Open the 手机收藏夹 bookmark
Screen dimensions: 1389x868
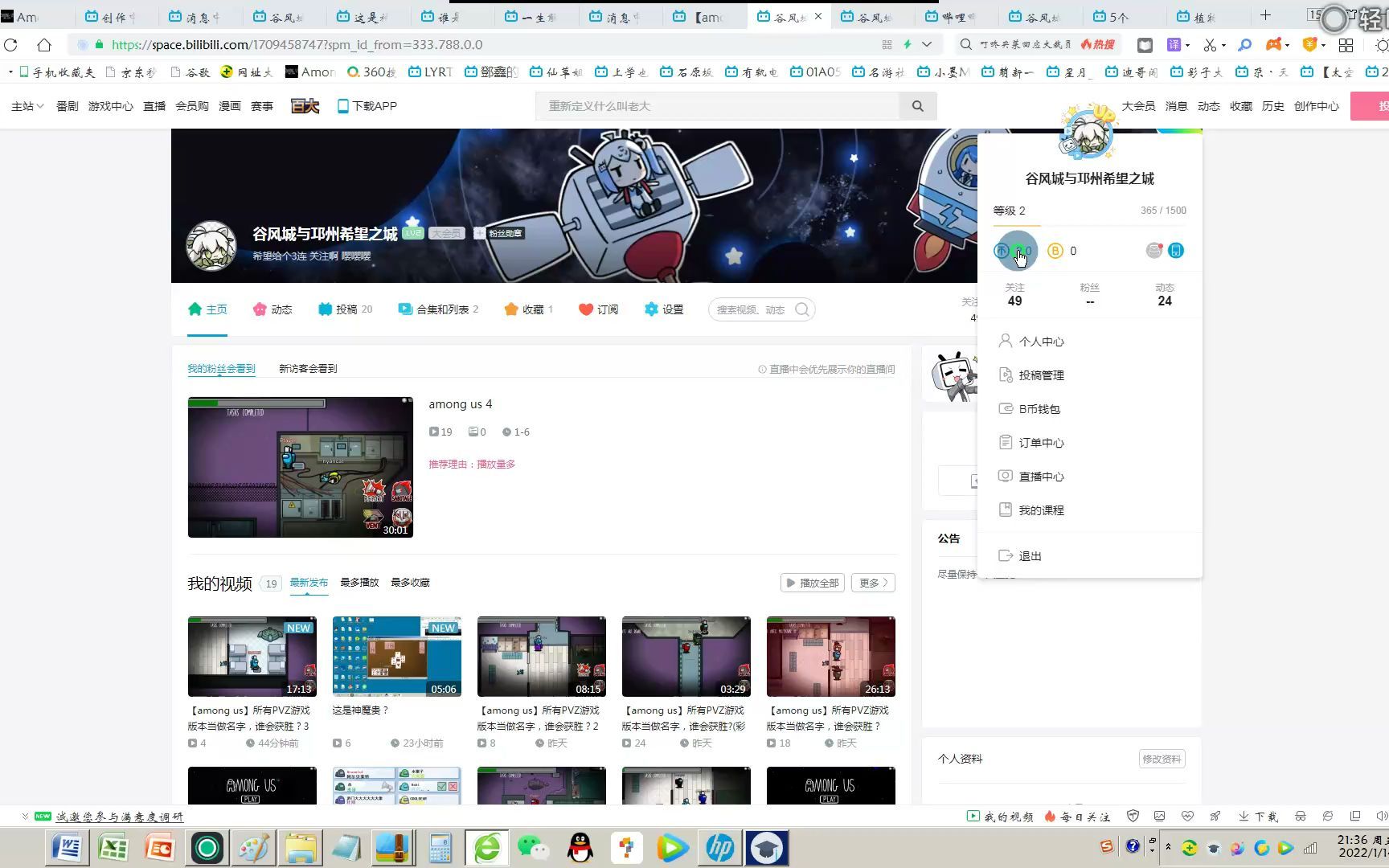coord(56,72)
